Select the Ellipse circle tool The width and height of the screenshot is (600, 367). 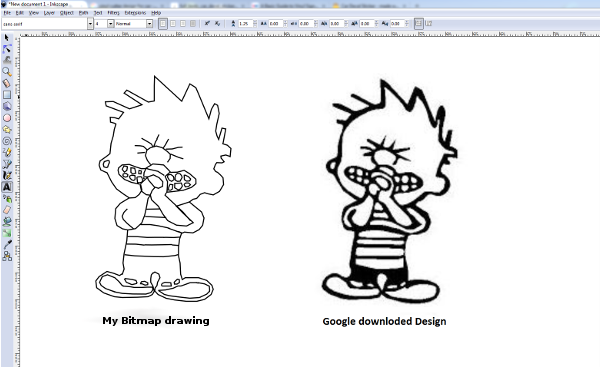[7, 118]
